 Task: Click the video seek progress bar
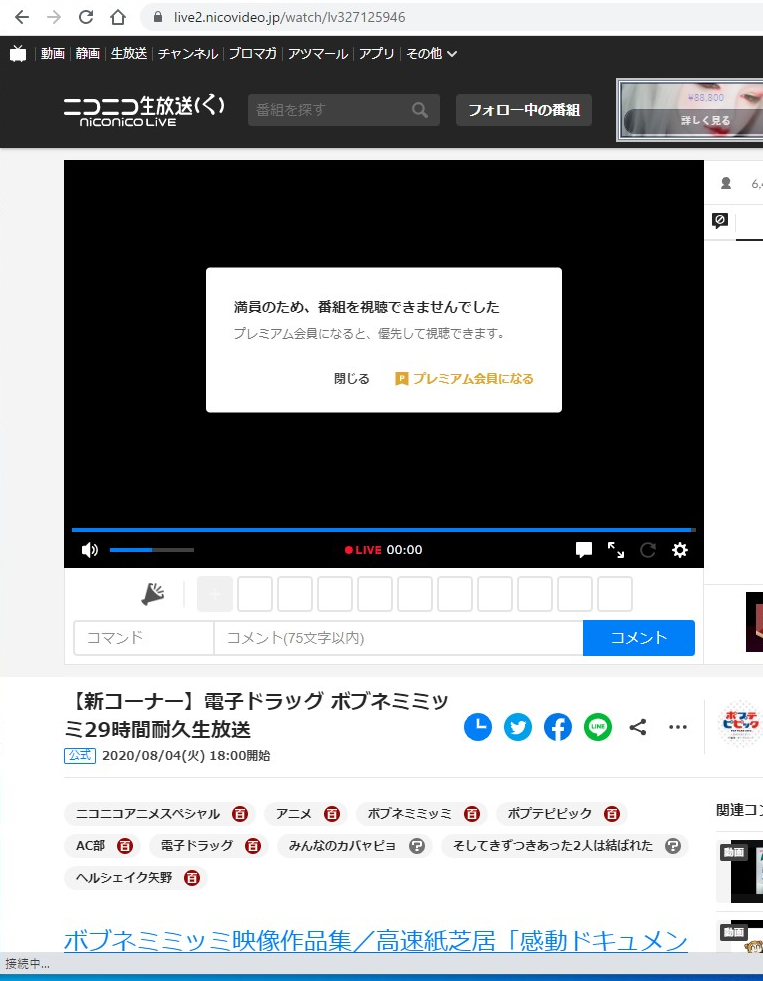(383, 530)
